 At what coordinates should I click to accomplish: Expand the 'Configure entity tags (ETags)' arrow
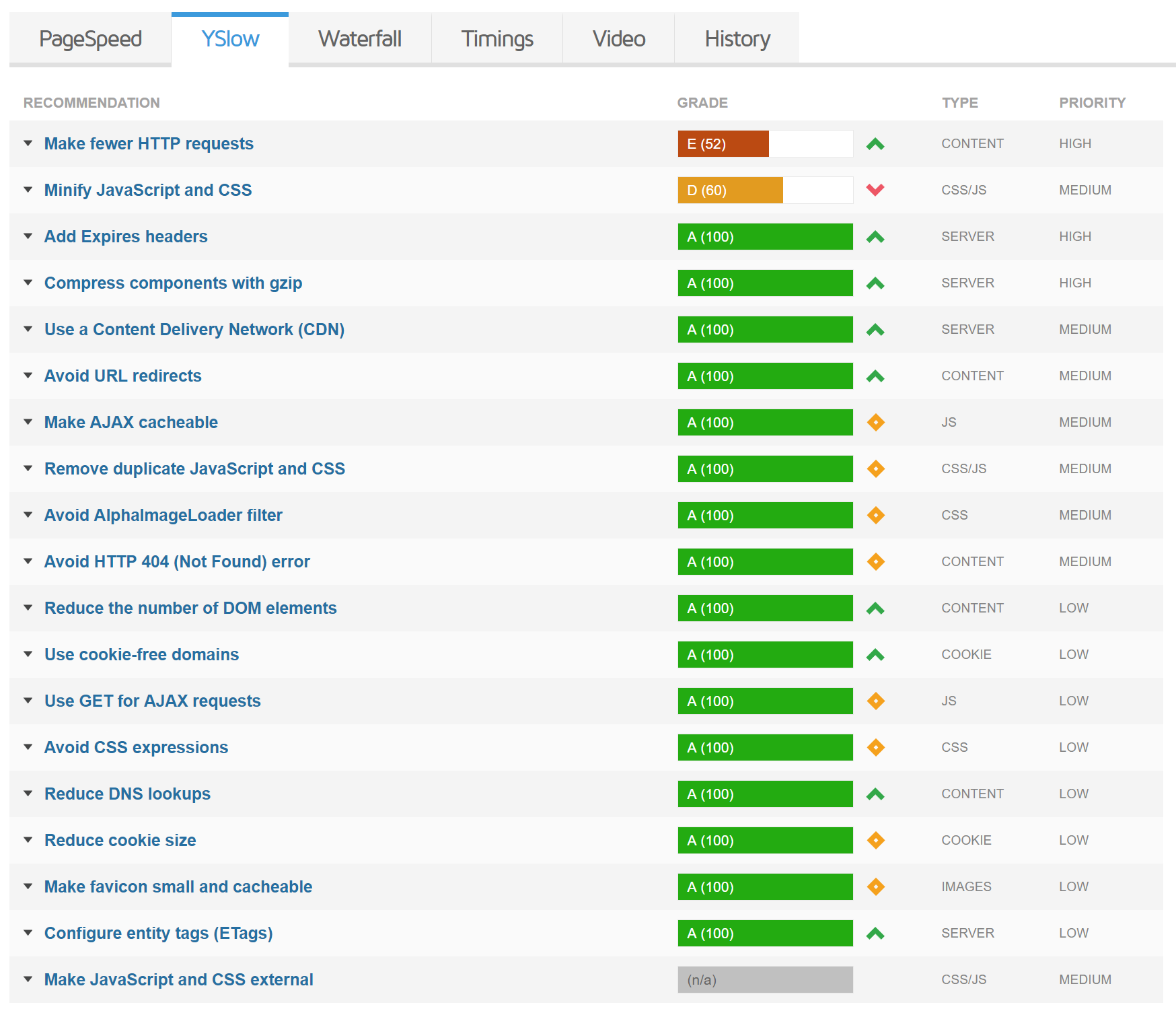pos(28,933)
